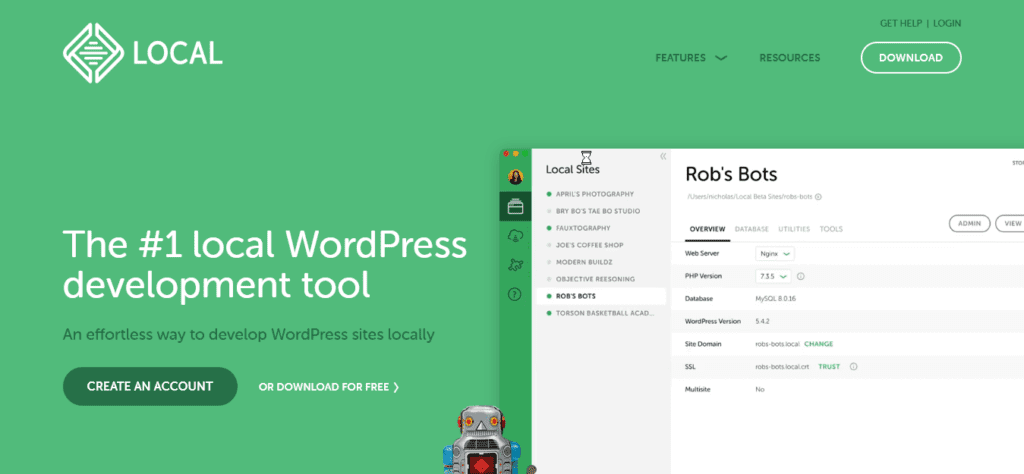Image resolution: width=1024 pixels, height=474 pixels.
Task: Switch to the Tools tab
Action: tap(831, 229)
